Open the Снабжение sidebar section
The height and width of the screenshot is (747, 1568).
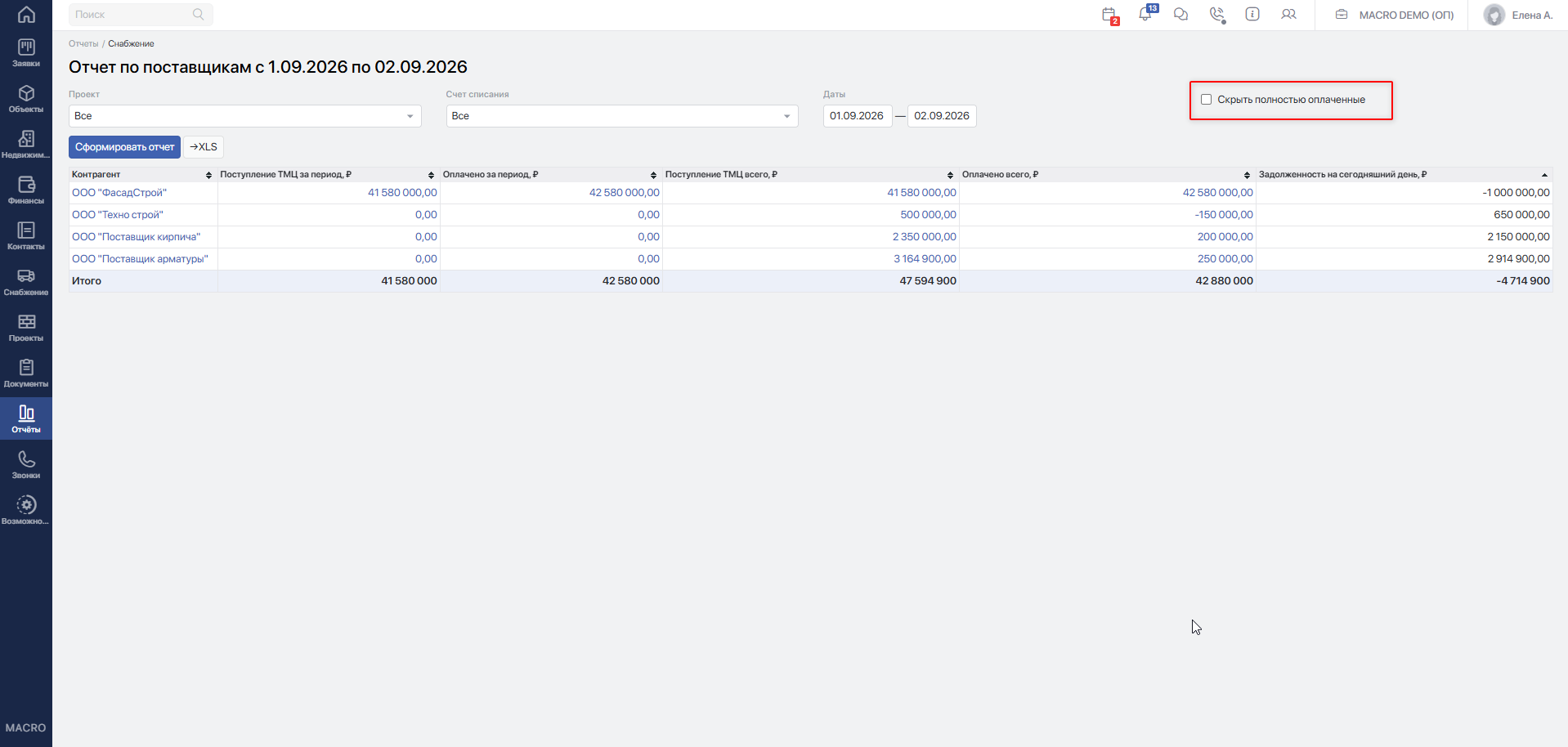(26, 282)
